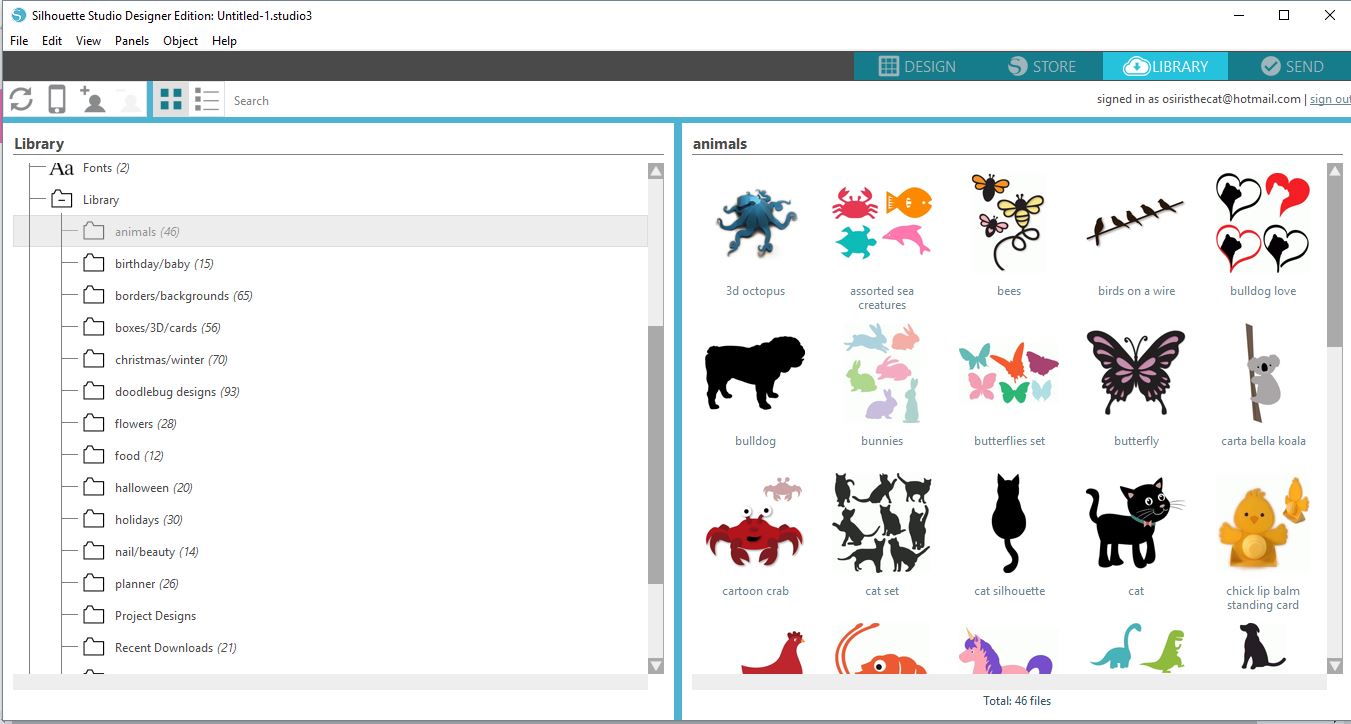Click the Library tree scroll-up arrow
Viewport: 1351px width, 724px height.
(x=656, y=171)
